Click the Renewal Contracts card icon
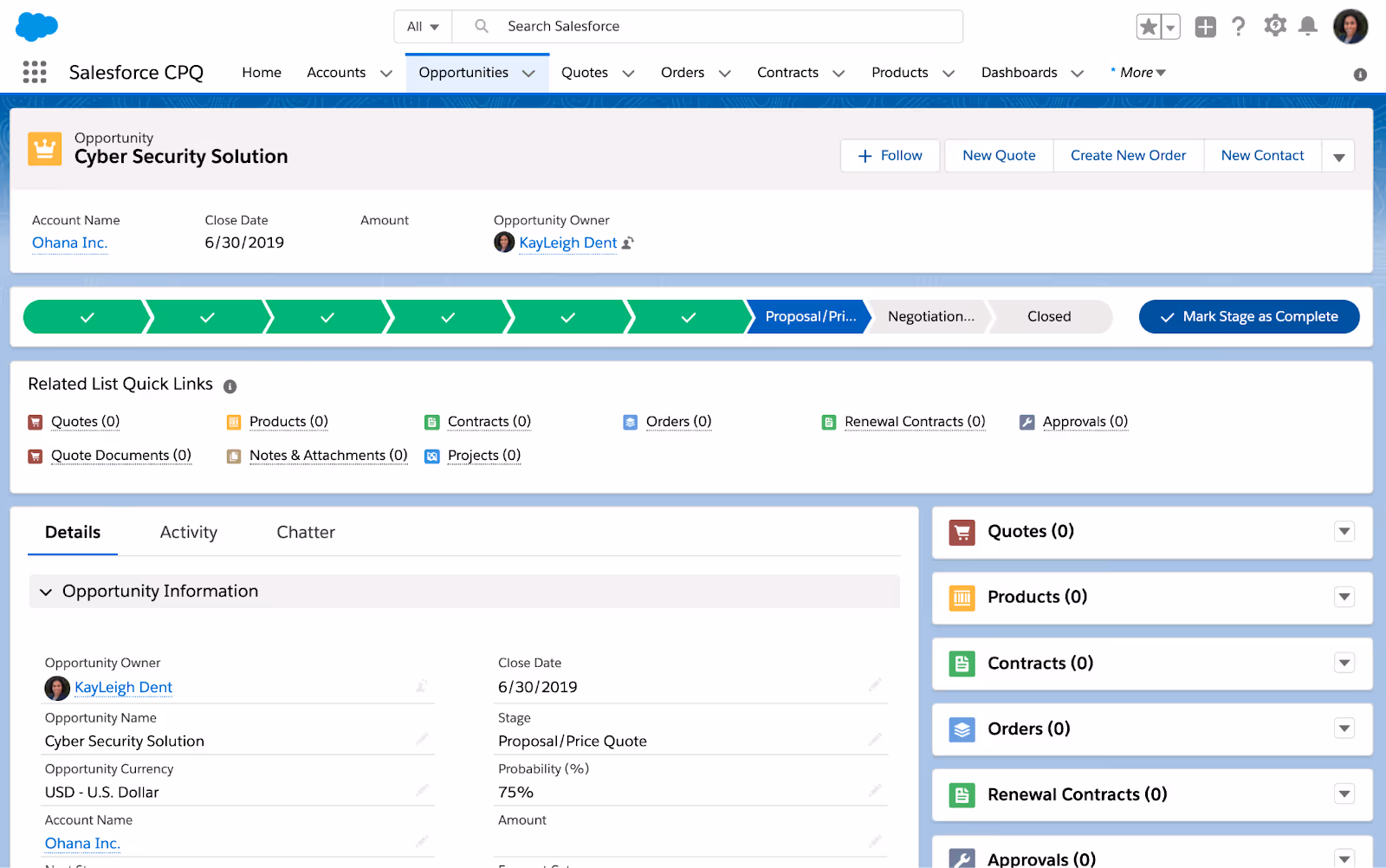The height and width of the screenshot is (868, 1386). click(962, 795)
